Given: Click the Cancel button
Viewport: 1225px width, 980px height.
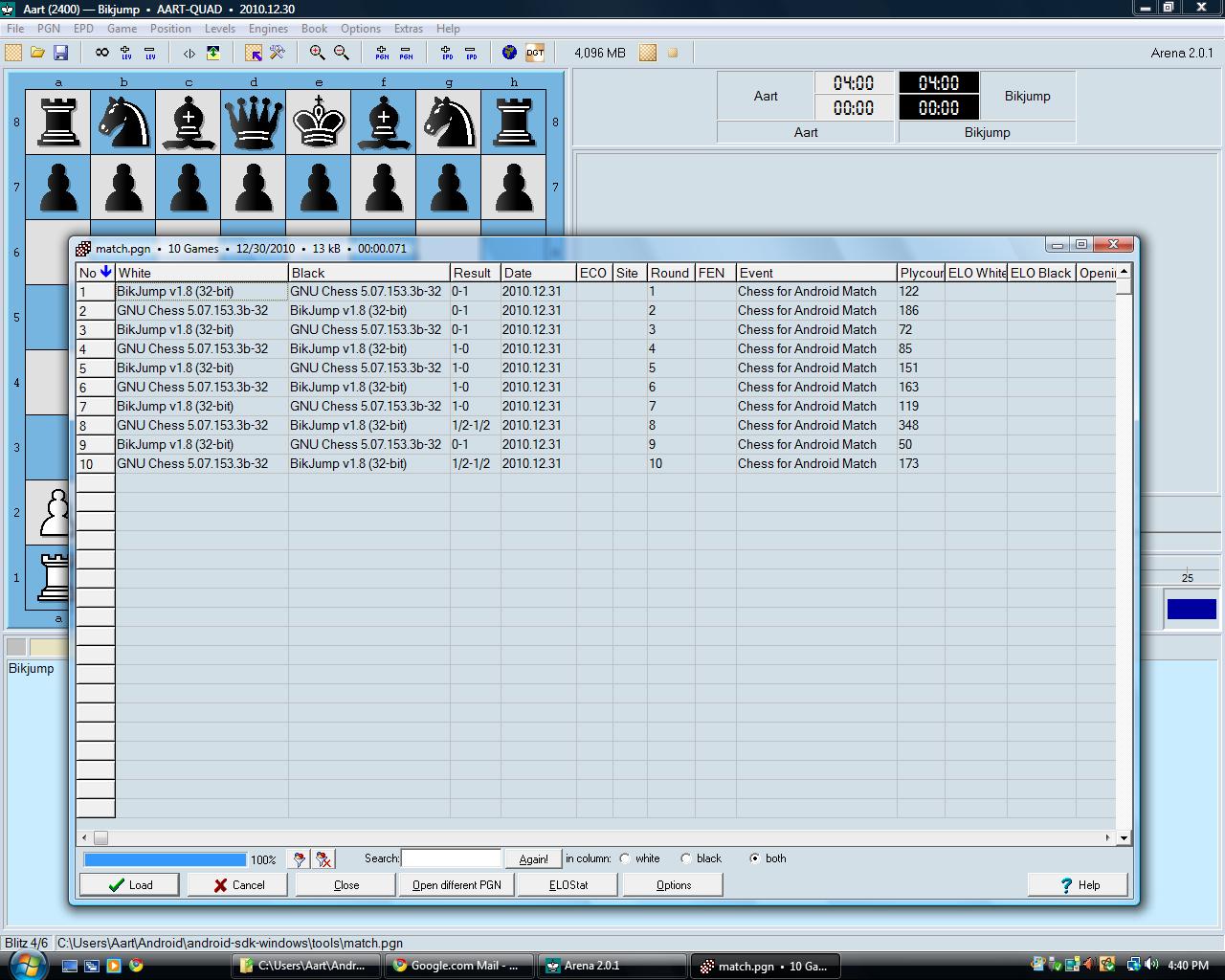Looking at the screenshot, I should (237, 884).
